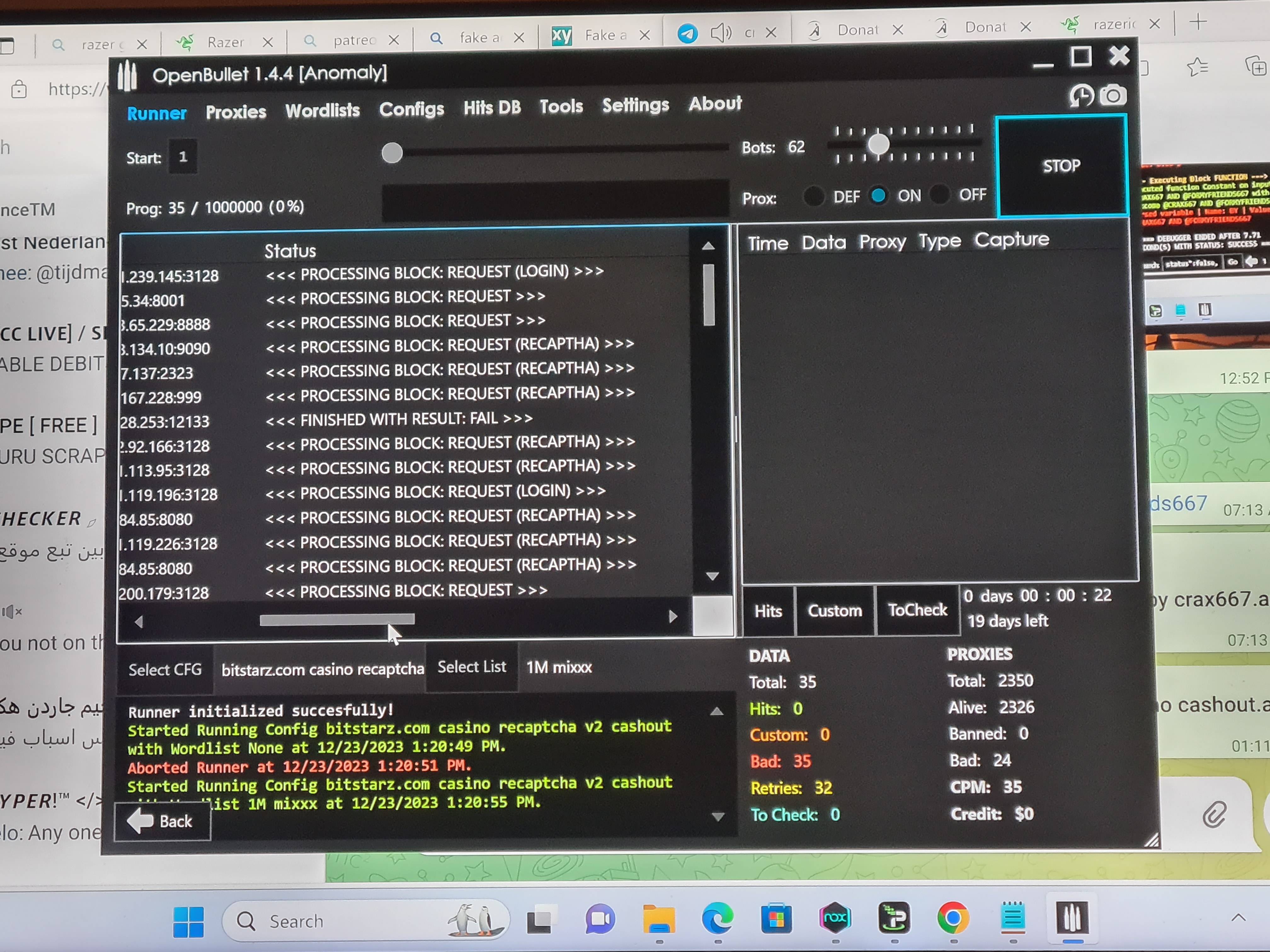This screenshot has width=1270, height=952.
Task: Select the DEF proxy radio option
Action: point(814,197)
